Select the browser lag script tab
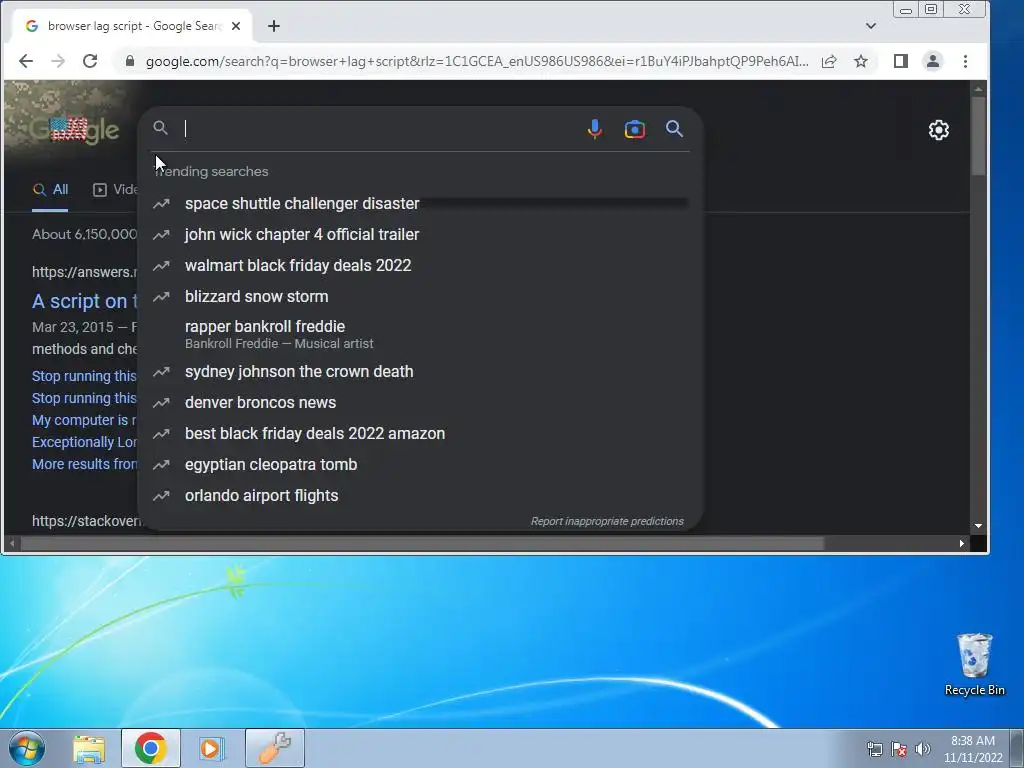Image resolution: width=1024 pixels, height=768 pixels. coord(133,26)
